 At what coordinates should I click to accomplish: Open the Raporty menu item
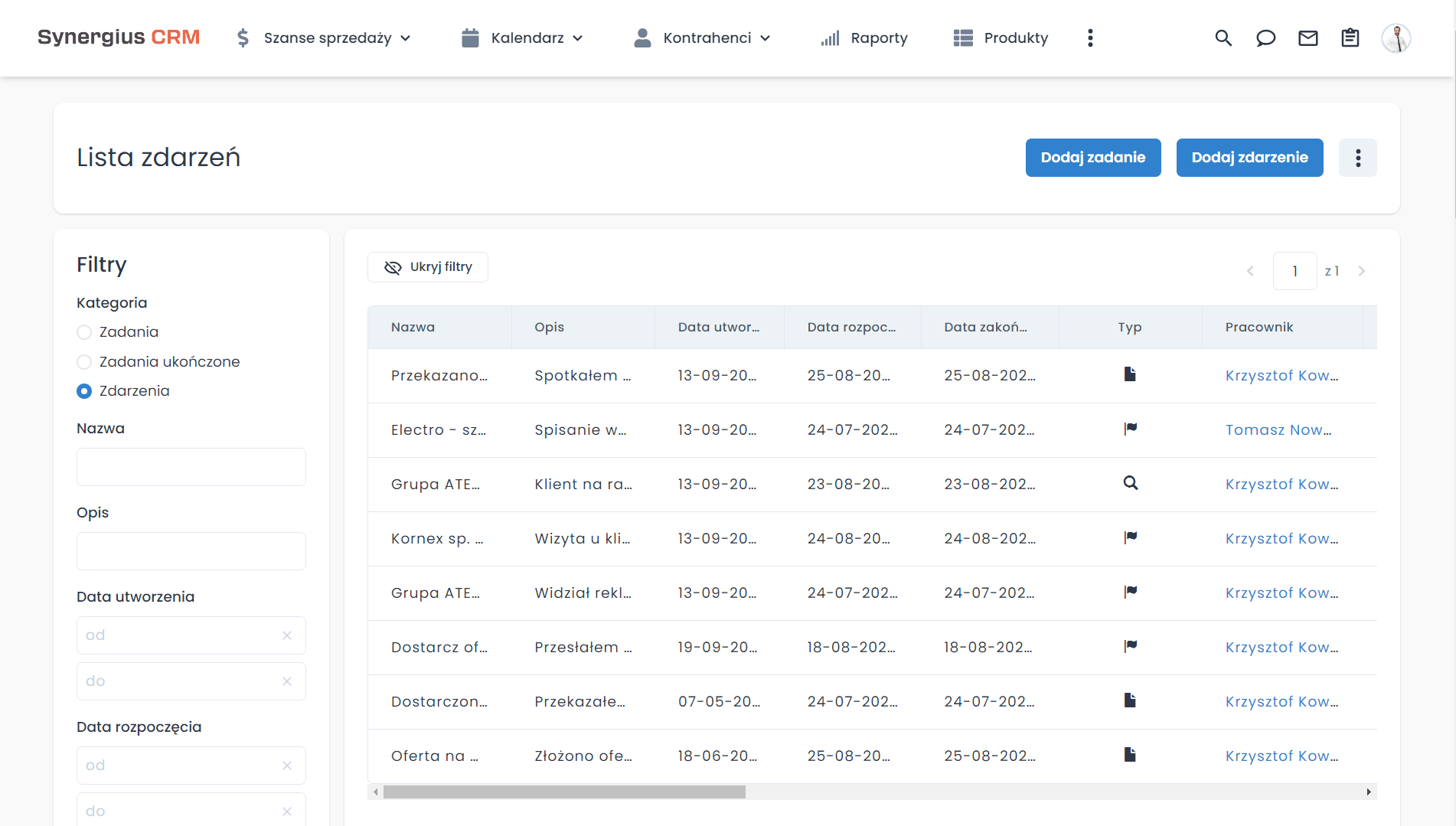point(864,38)
